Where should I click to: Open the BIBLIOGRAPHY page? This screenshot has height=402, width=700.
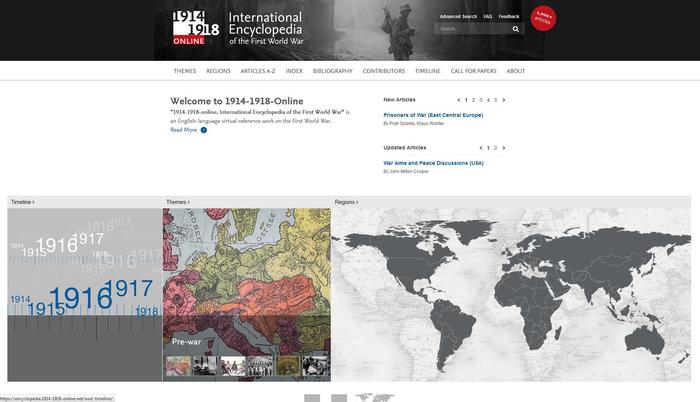pos(333,71)
